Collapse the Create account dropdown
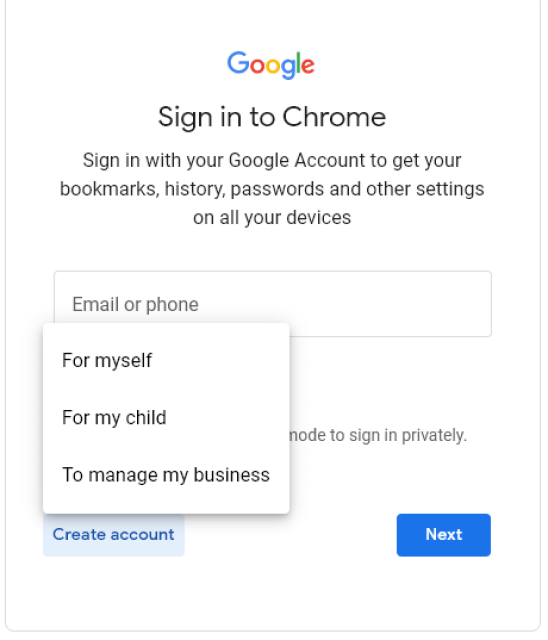Viewport: 548px width, 640px height. tap(114, 535)
